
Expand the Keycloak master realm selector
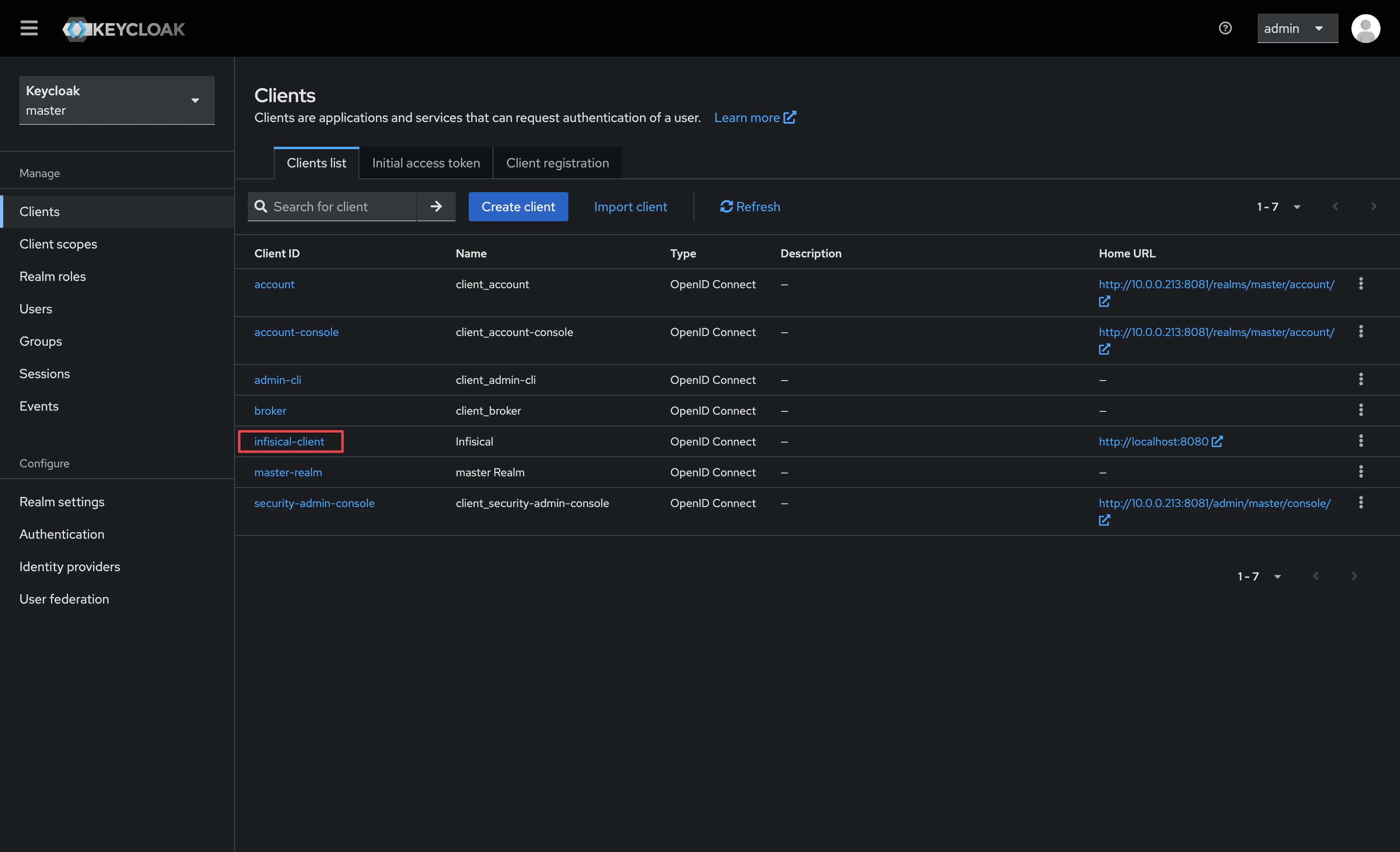(x=117, y=101)
